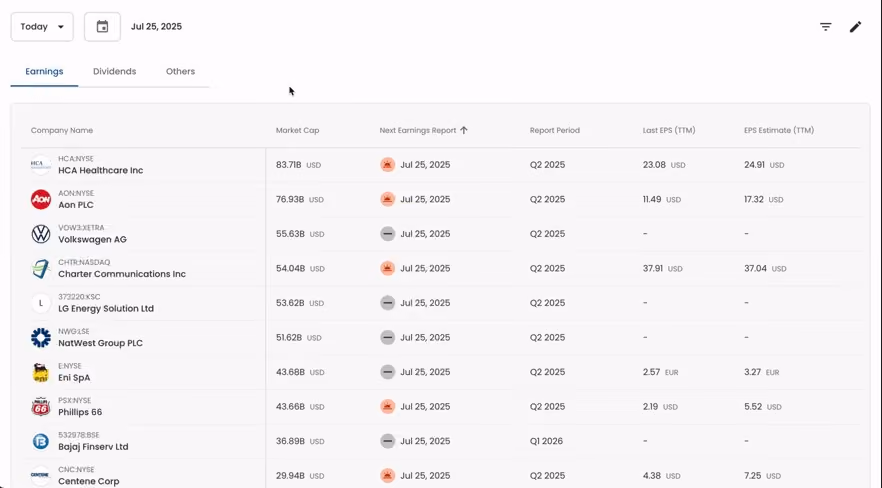Open the filter options icon
882x488 pixels.
coord(825,26)
